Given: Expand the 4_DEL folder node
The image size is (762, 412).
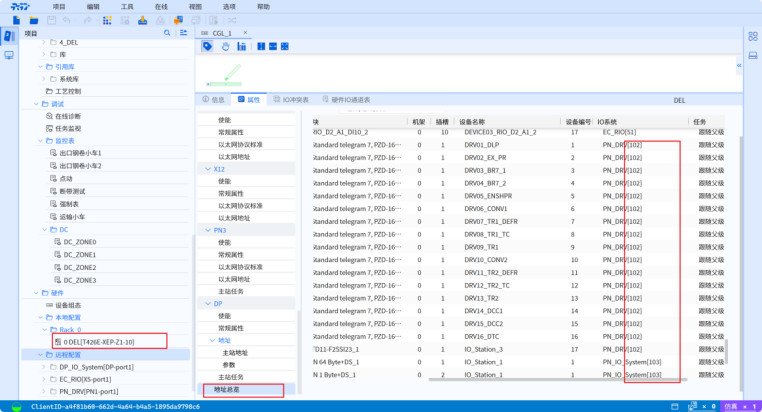Looking at the screenshot, I should [42, 43].
